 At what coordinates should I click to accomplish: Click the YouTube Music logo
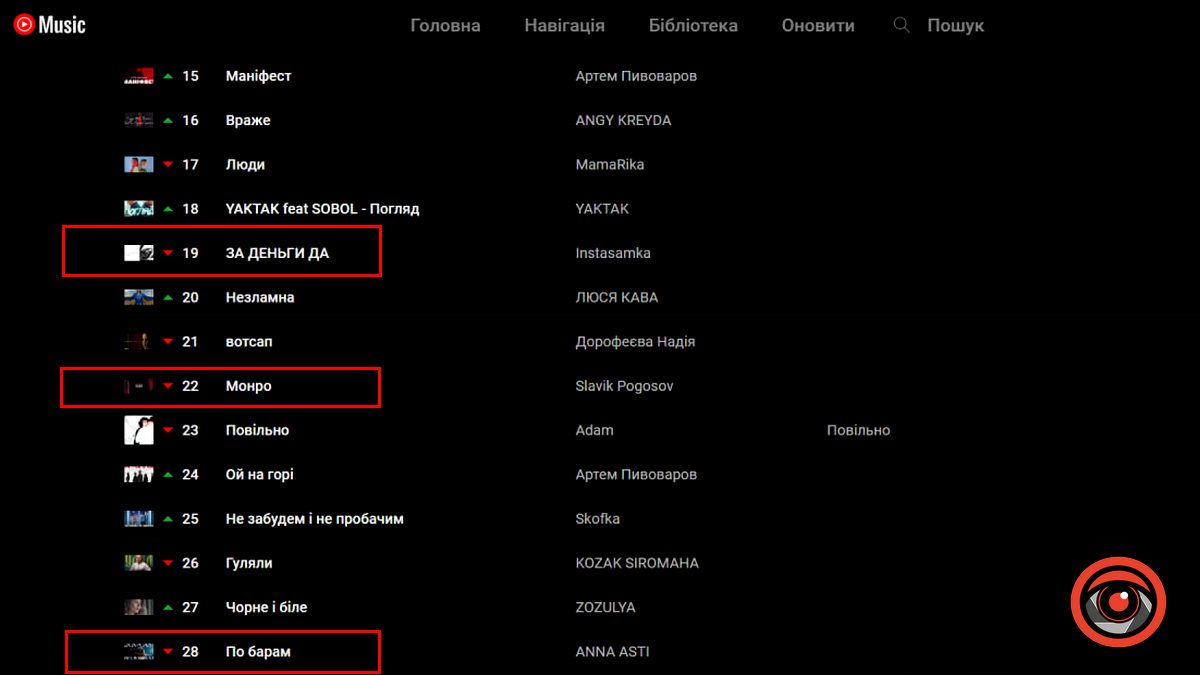point(50,25)
